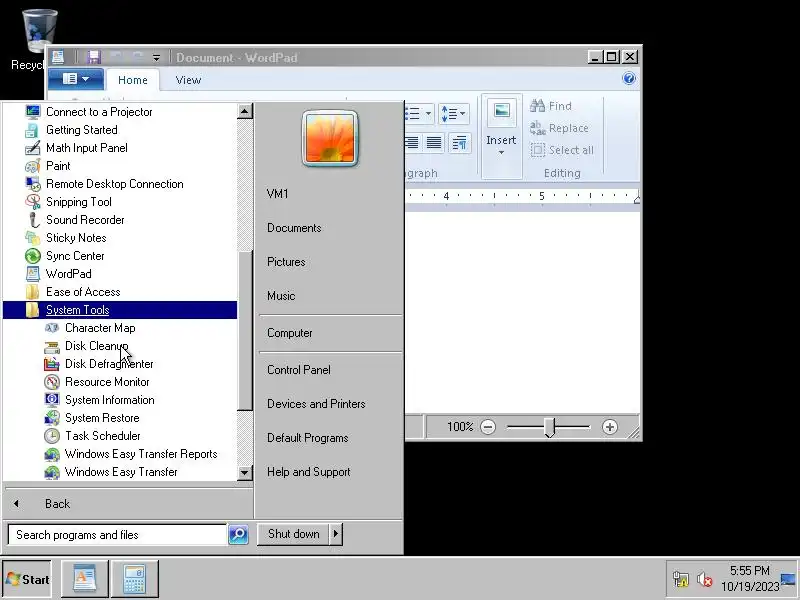Open the VM1 user folder
Viewport: 800px width, 600px height.
pyautogui.click(x=278, y=194)
